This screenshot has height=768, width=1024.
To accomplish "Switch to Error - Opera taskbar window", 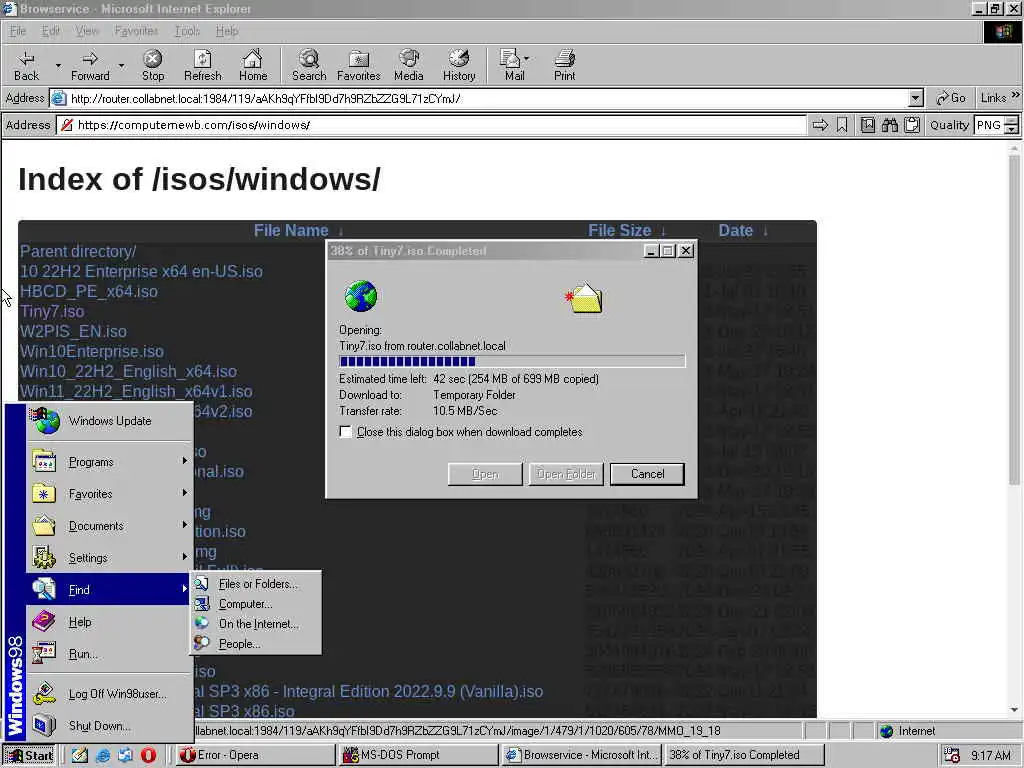I will click(255, 755).
